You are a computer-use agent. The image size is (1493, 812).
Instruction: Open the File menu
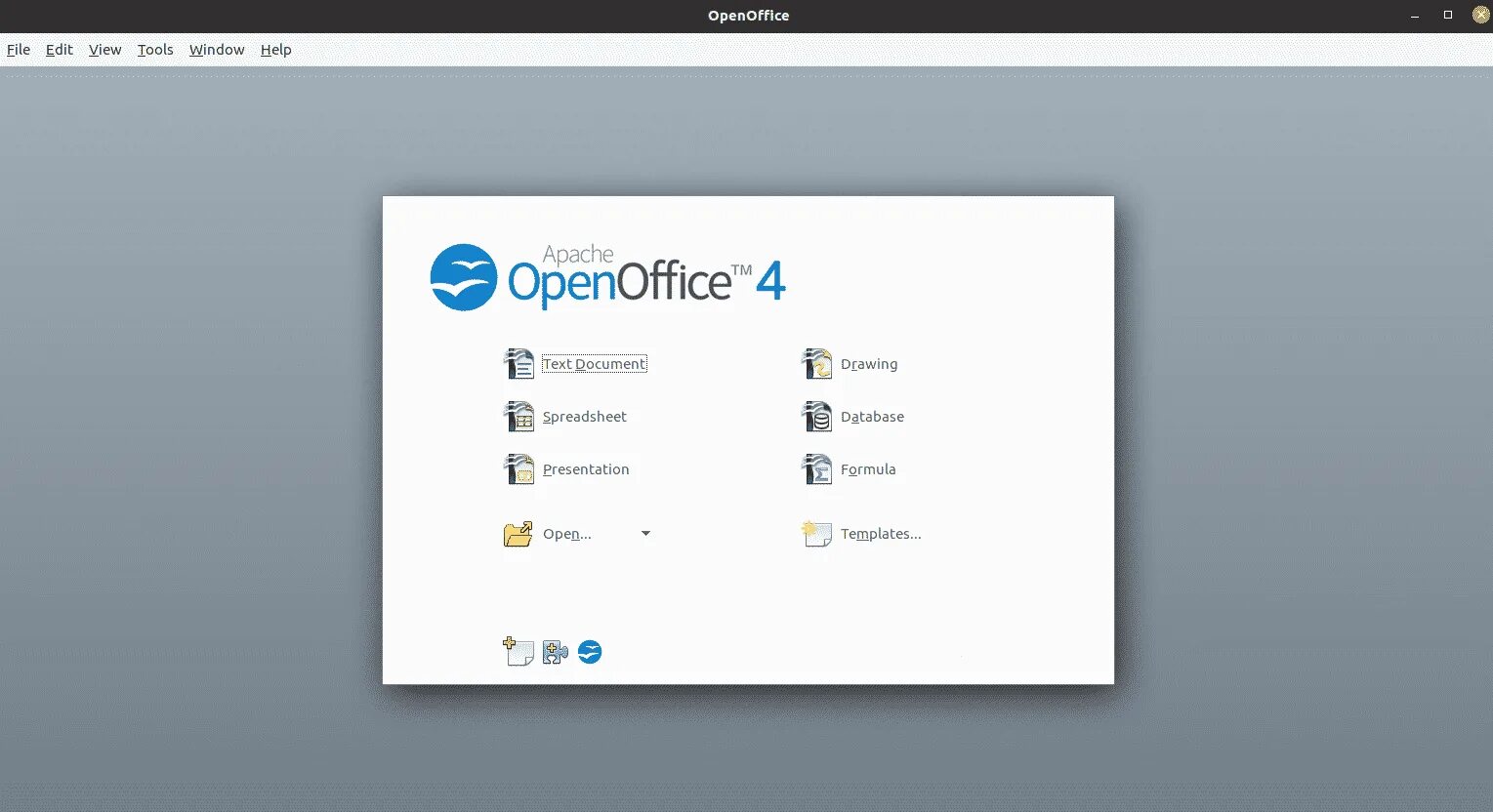click(19, 50)
